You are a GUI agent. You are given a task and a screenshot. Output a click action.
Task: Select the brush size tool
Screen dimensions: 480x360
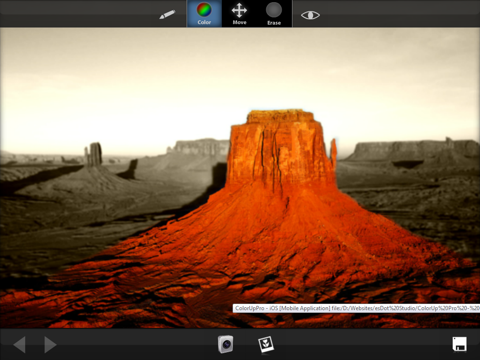coord(167,15)
